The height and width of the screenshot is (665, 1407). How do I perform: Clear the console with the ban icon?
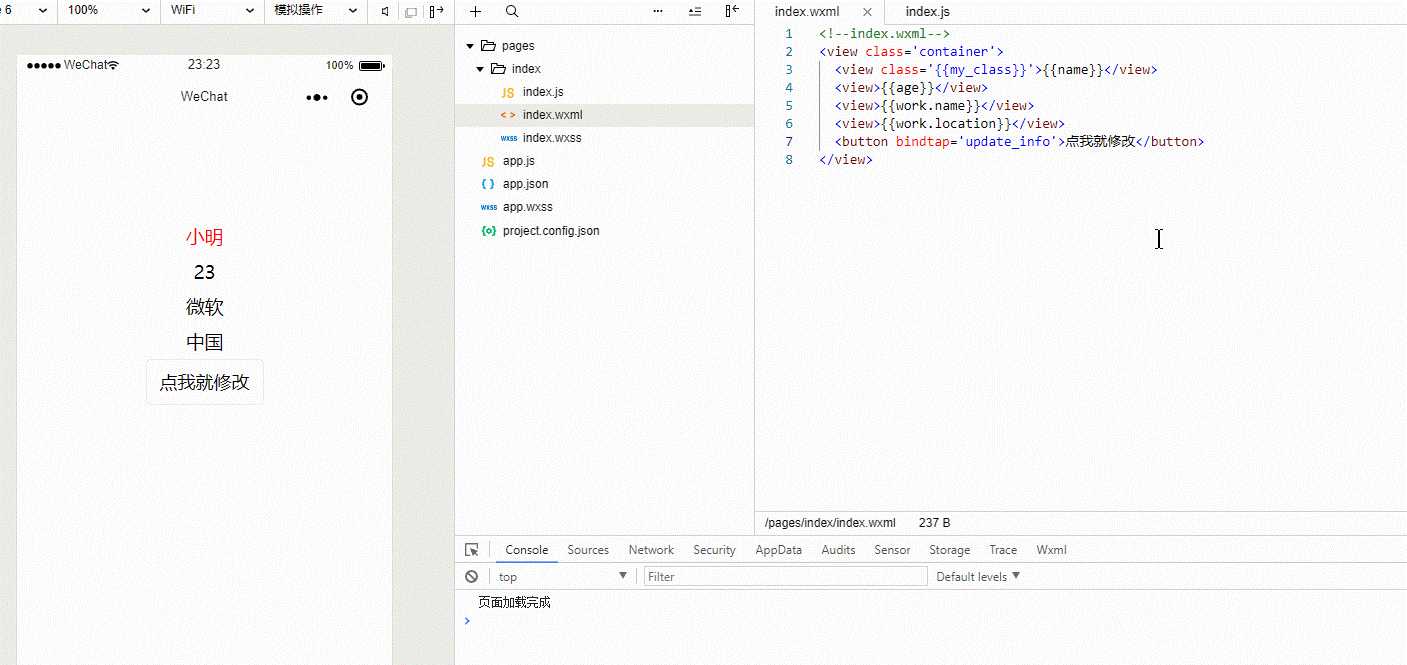tap(471, 577)
